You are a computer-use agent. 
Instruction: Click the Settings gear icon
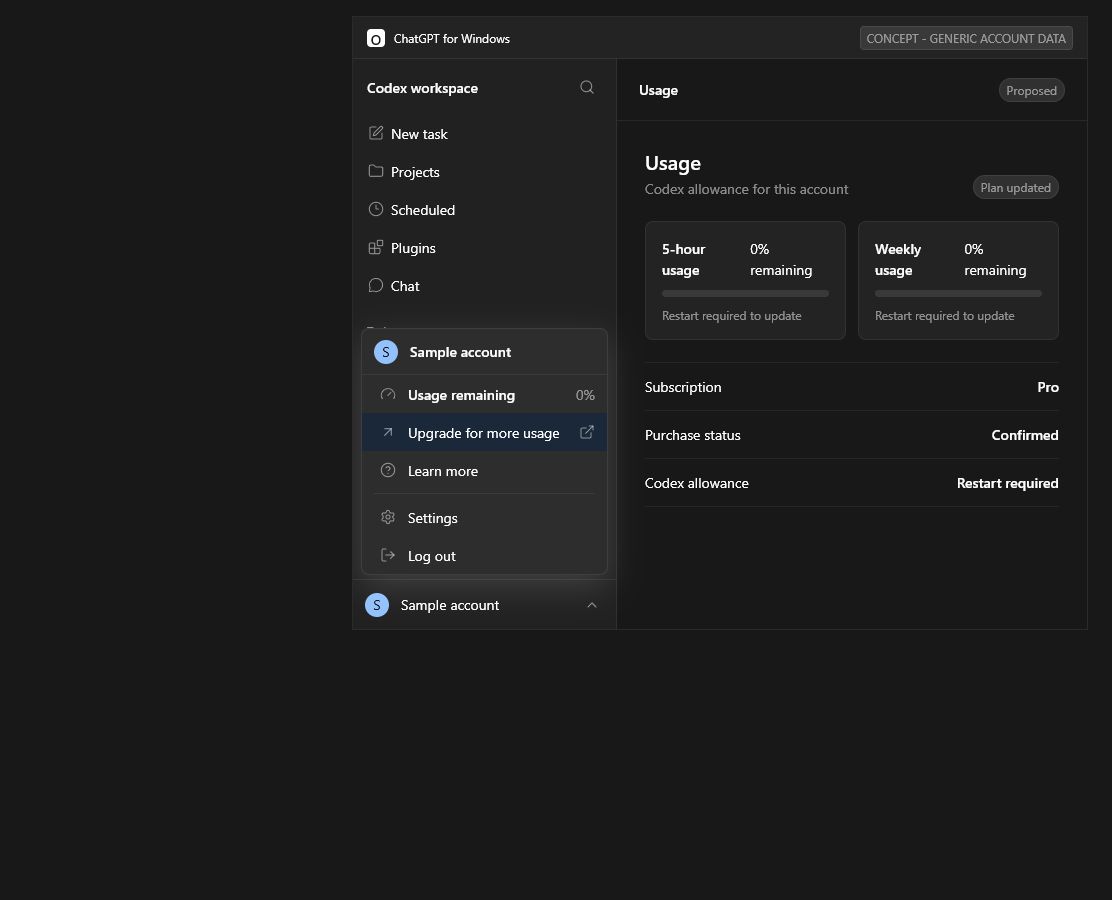point(388,517)
